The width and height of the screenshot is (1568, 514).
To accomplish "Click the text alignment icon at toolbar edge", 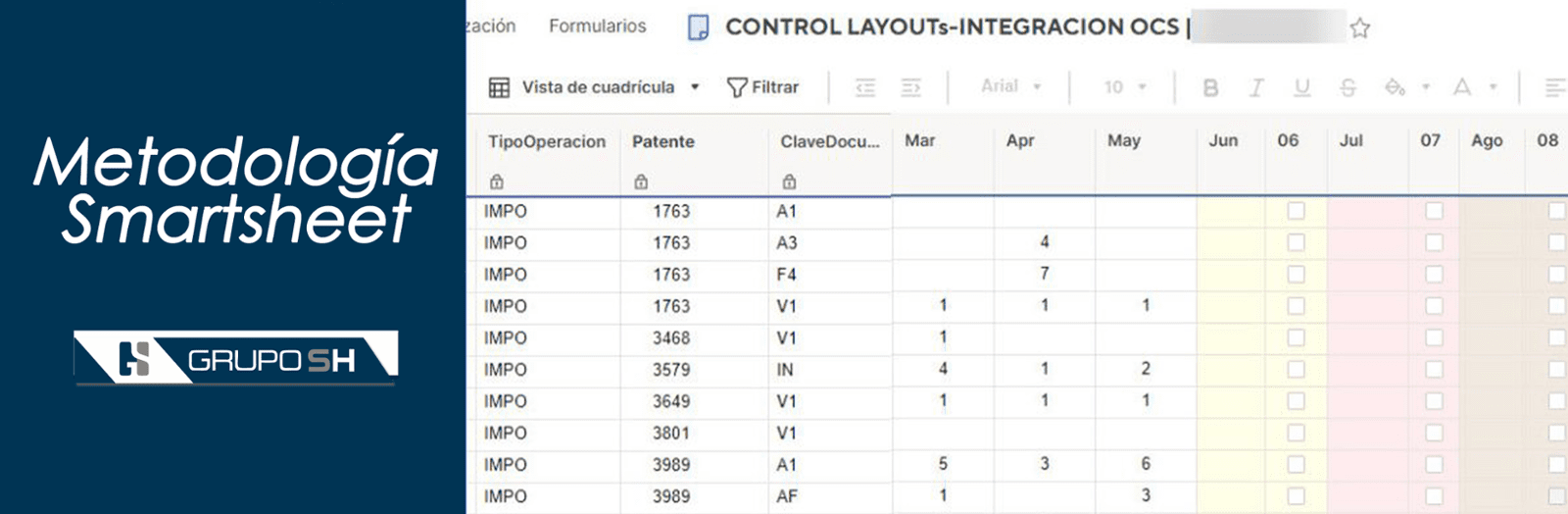I will coord(1554,87).
